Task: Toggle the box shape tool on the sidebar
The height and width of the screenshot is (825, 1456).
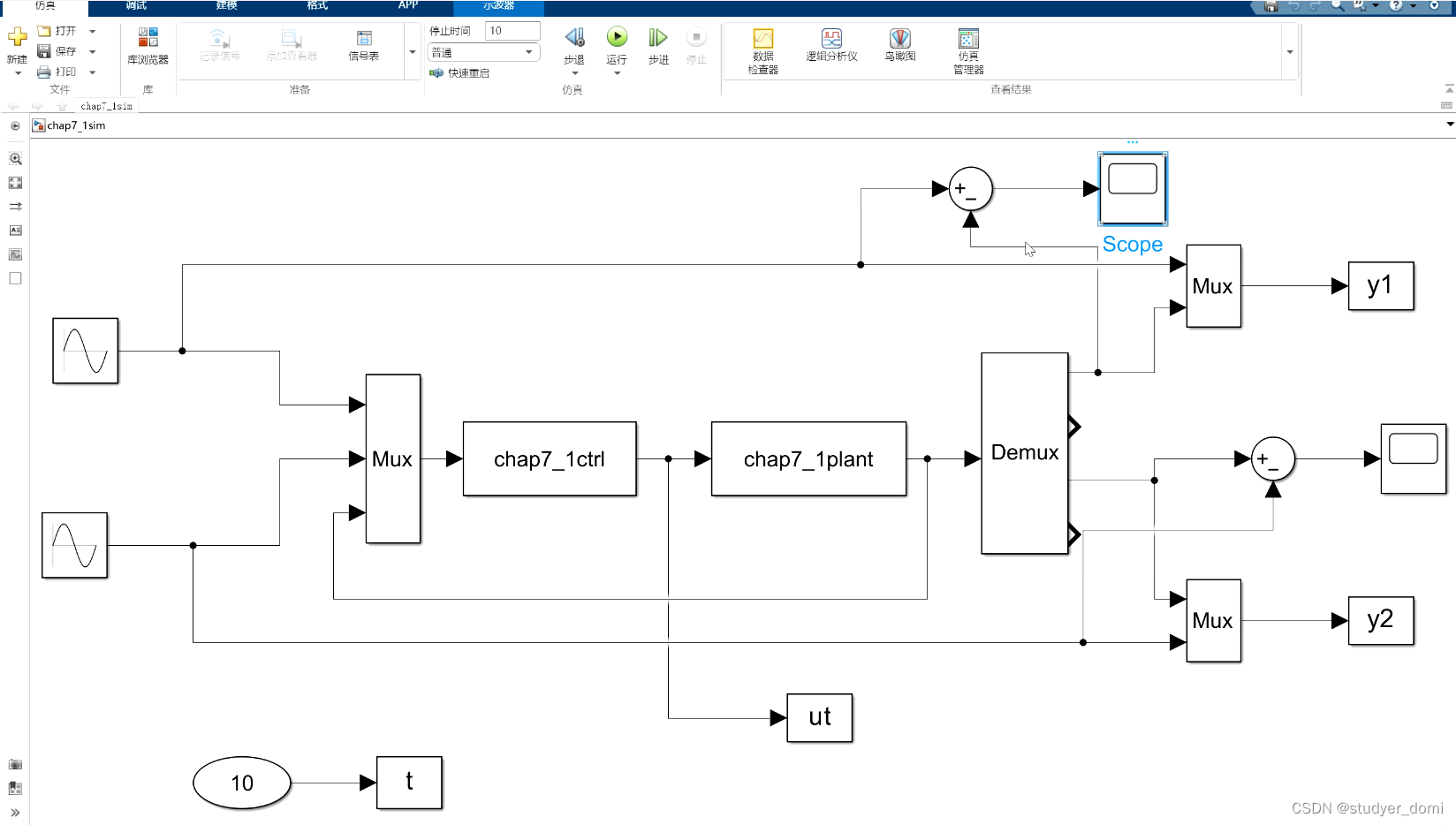Action: tap(15, 277)
